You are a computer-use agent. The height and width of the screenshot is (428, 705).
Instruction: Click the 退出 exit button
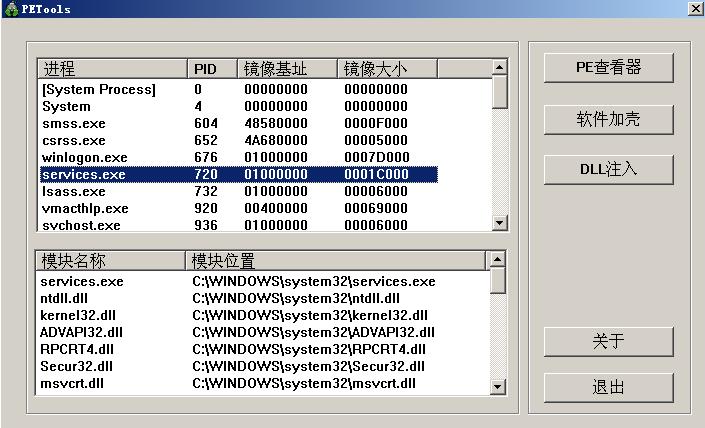[608, 388]
